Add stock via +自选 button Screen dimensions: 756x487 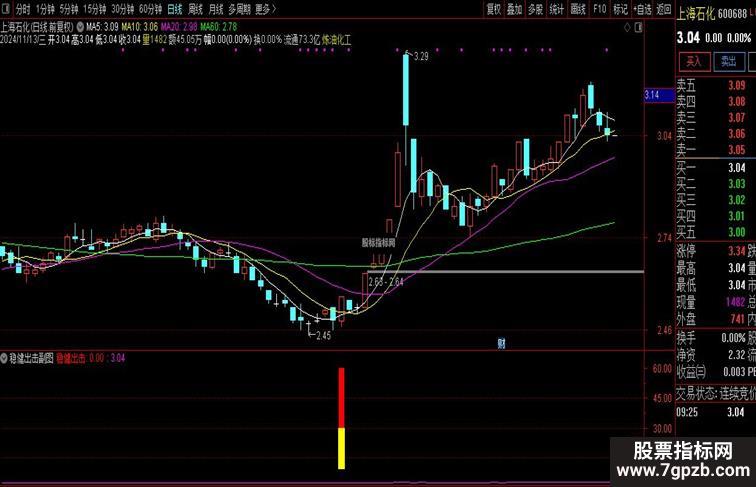coord(642,9)
